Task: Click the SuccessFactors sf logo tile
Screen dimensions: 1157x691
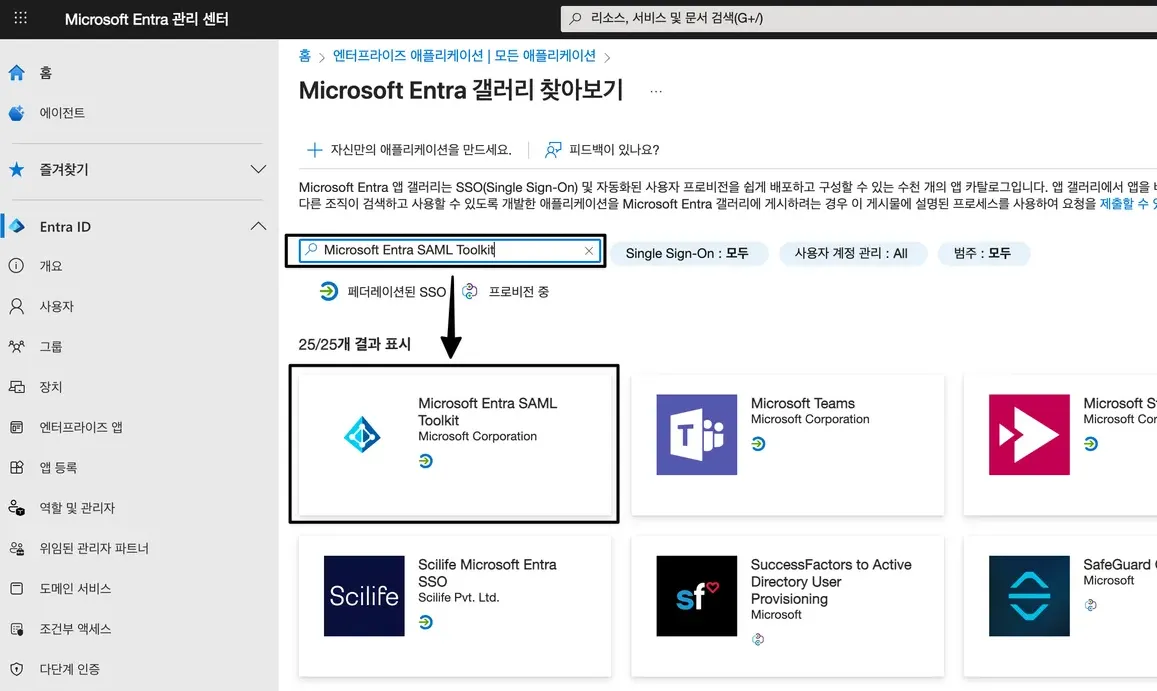Action: pos(697,596)
